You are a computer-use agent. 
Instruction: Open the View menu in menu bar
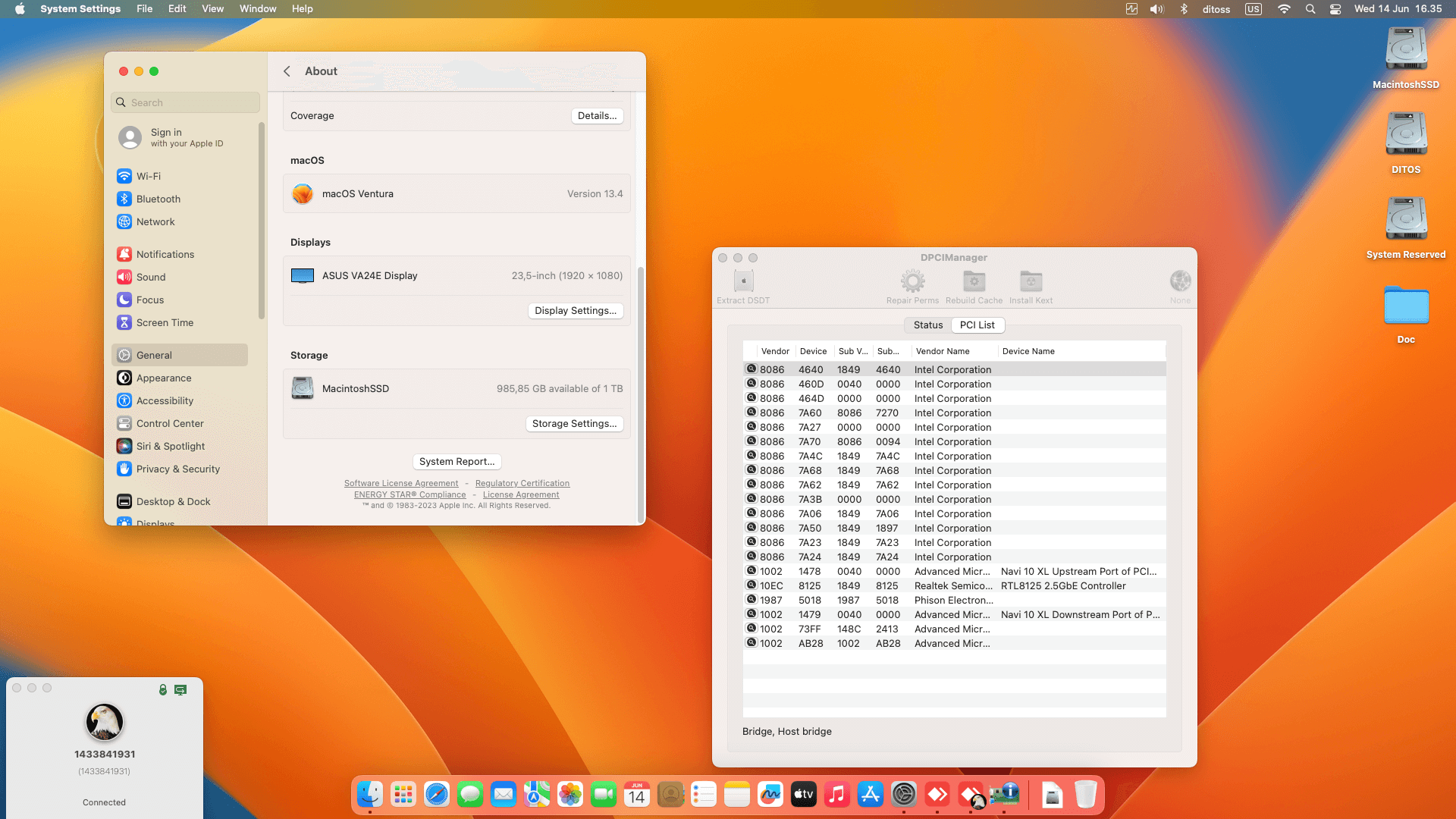[x=212, y=9]
